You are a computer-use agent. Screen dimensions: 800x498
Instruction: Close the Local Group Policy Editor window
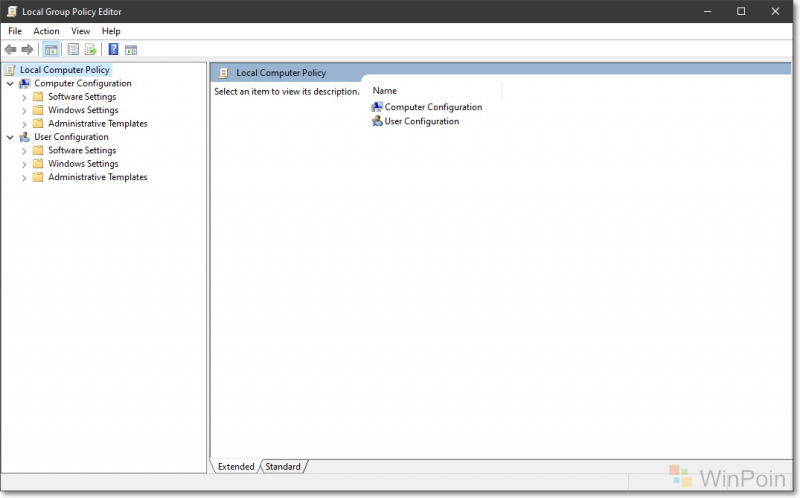coord(775,11)
